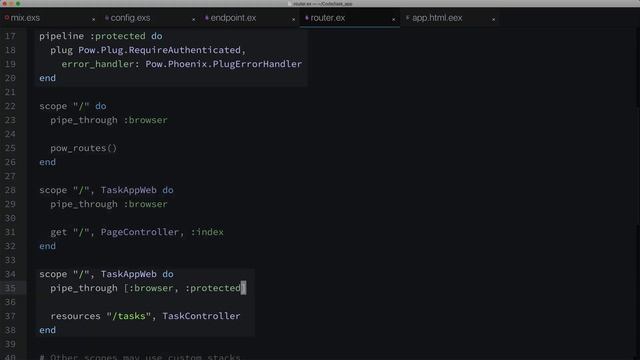The width and height of the screenshot is (640, 360).
Task: Close the endpoint.ex tab
Action: (x=293, y=19)
